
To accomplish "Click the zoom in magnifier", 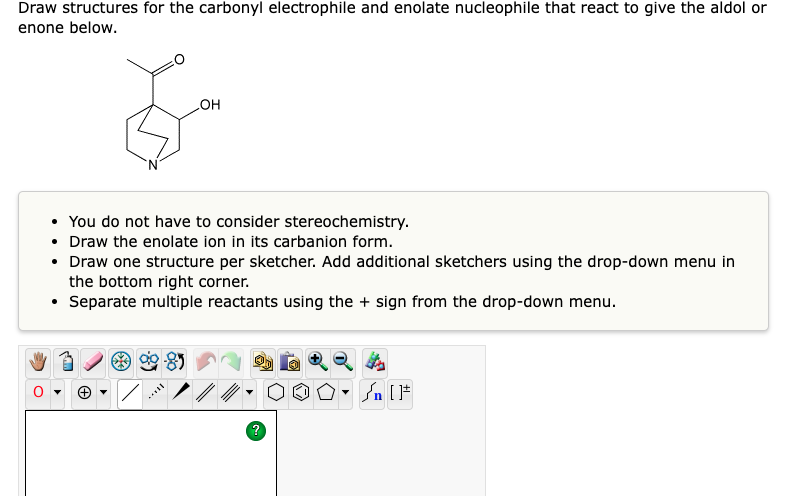I will 318,362.
